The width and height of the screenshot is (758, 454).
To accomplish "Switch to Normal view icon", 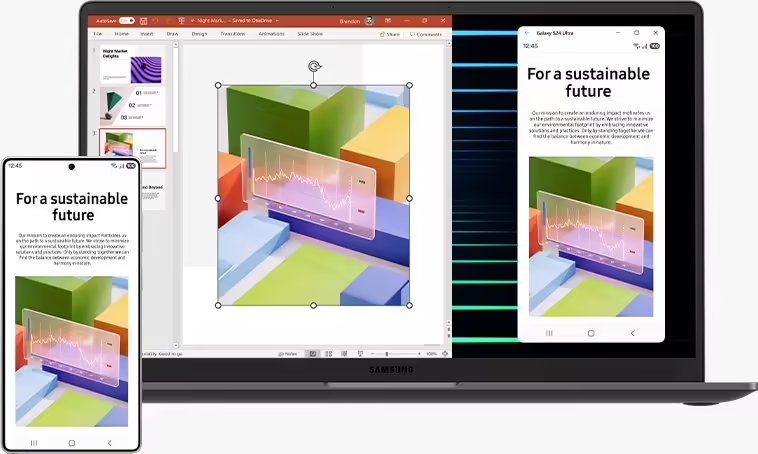I will [x=313, y=353].
